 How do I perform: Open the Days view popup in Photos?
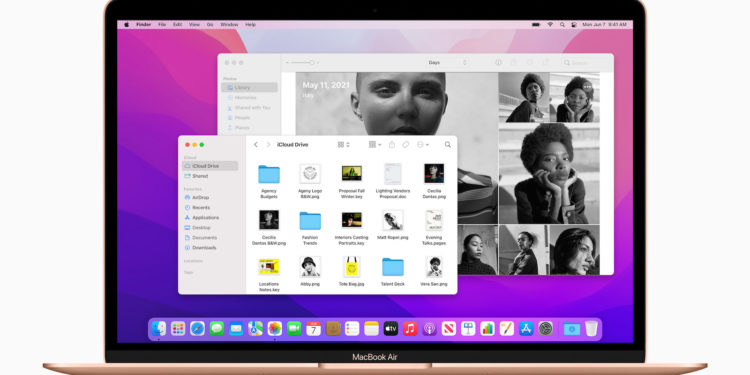click(x=447, y=63)
